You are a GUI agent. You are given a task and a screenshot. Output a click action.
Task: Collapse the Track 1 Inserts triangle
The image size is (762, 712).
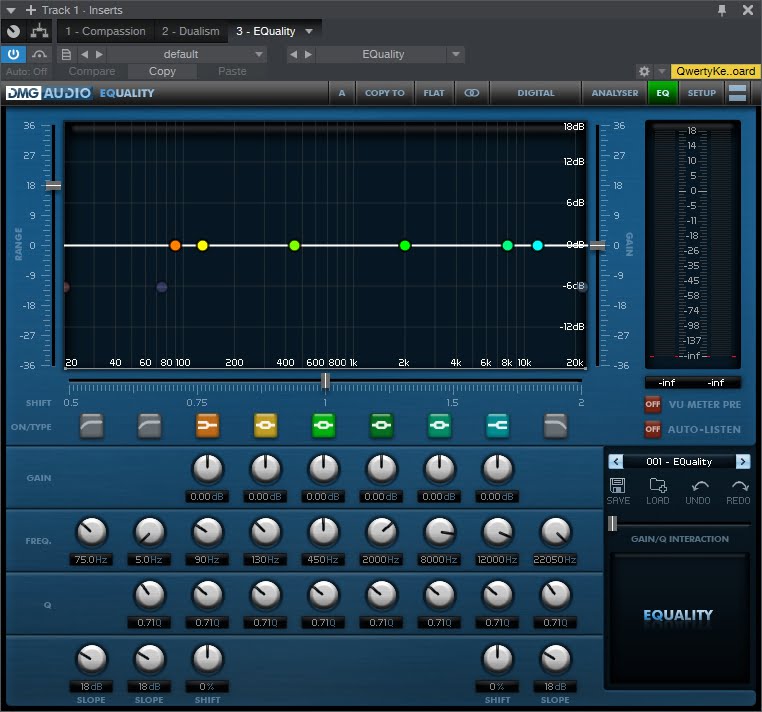pyautogui.click(x=11, y=10)
